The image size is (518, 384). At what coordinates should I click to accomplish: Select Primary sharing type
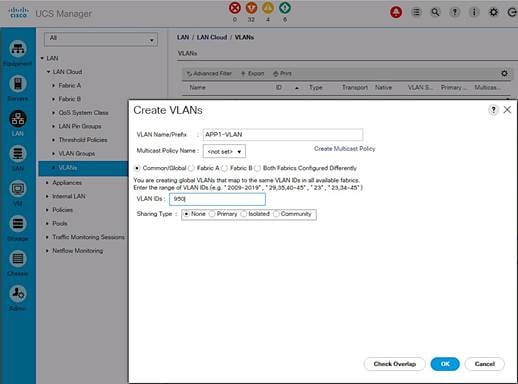212,214
